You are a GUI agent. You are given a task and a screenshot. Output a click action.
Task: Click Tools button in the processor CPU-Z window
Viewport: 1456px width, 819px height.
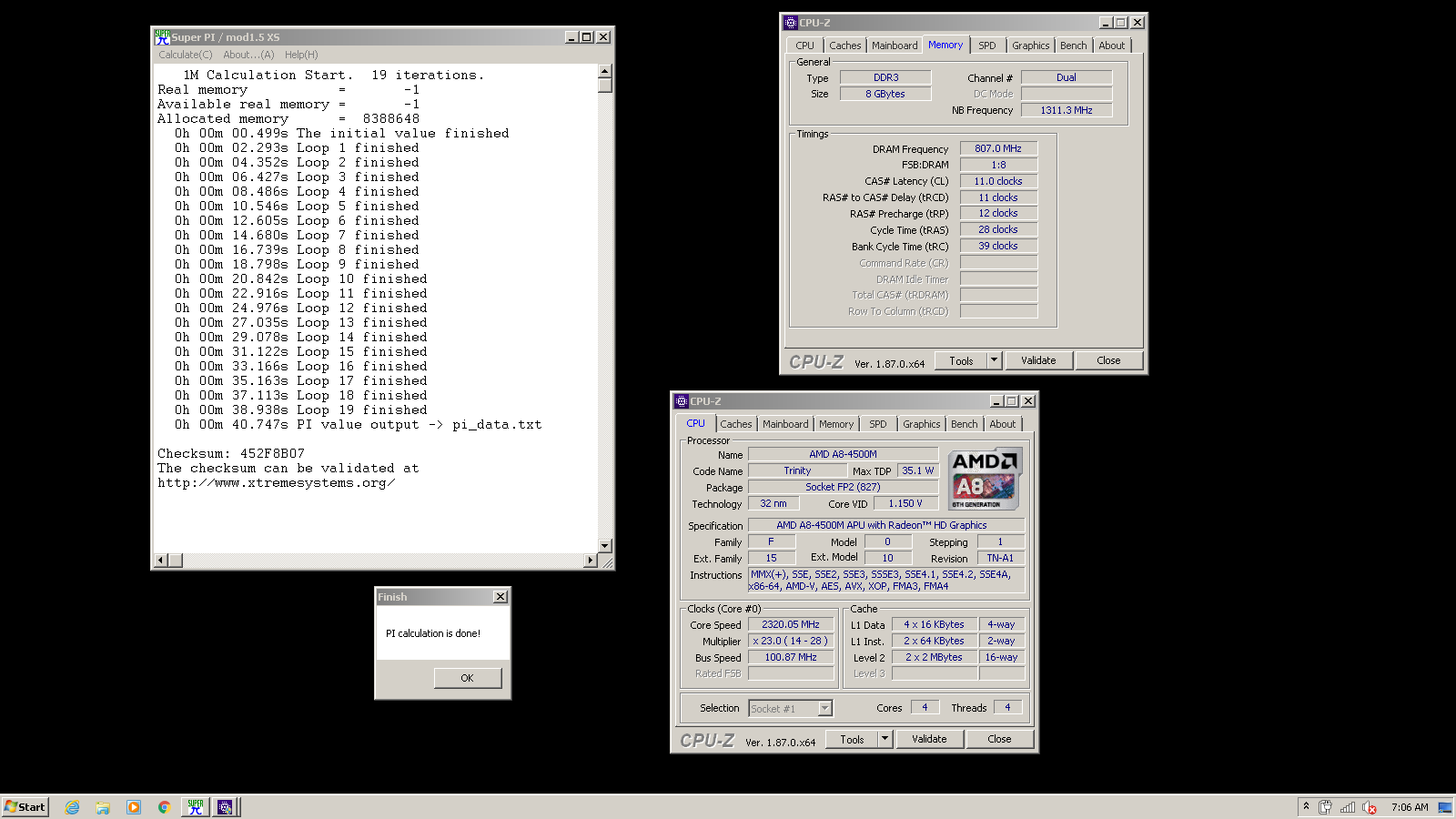pyautogui.click(x=852, y=739)
